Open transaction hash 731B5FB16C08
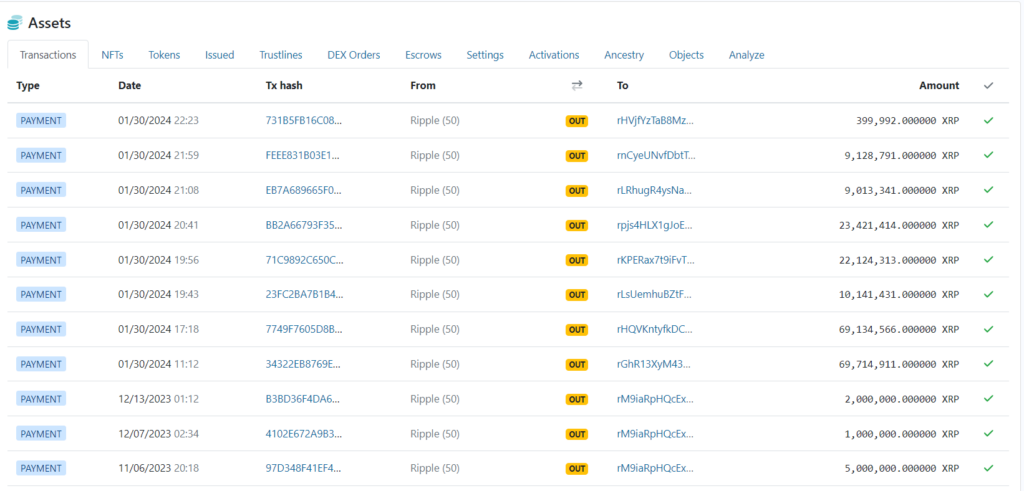The width and height of the screenshot is (1024, 491). pos(303,121)
